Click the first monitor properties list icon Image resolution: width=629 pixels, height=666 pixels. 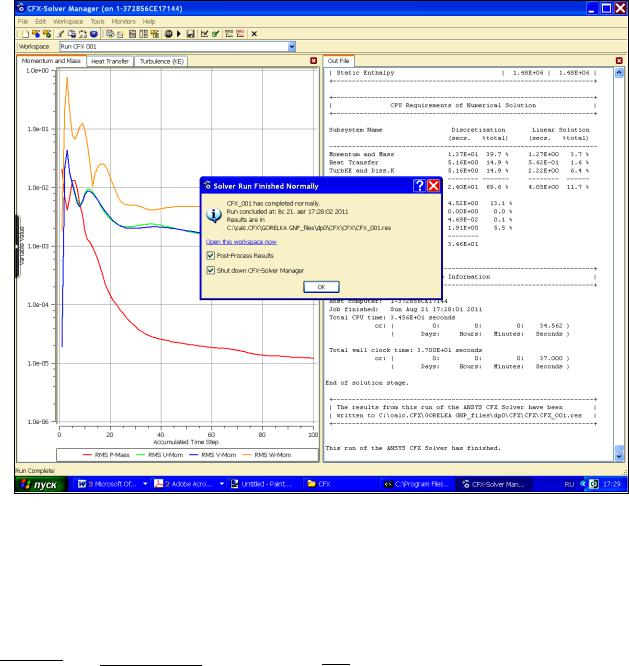pyautogui.click(x=229, y=34)
